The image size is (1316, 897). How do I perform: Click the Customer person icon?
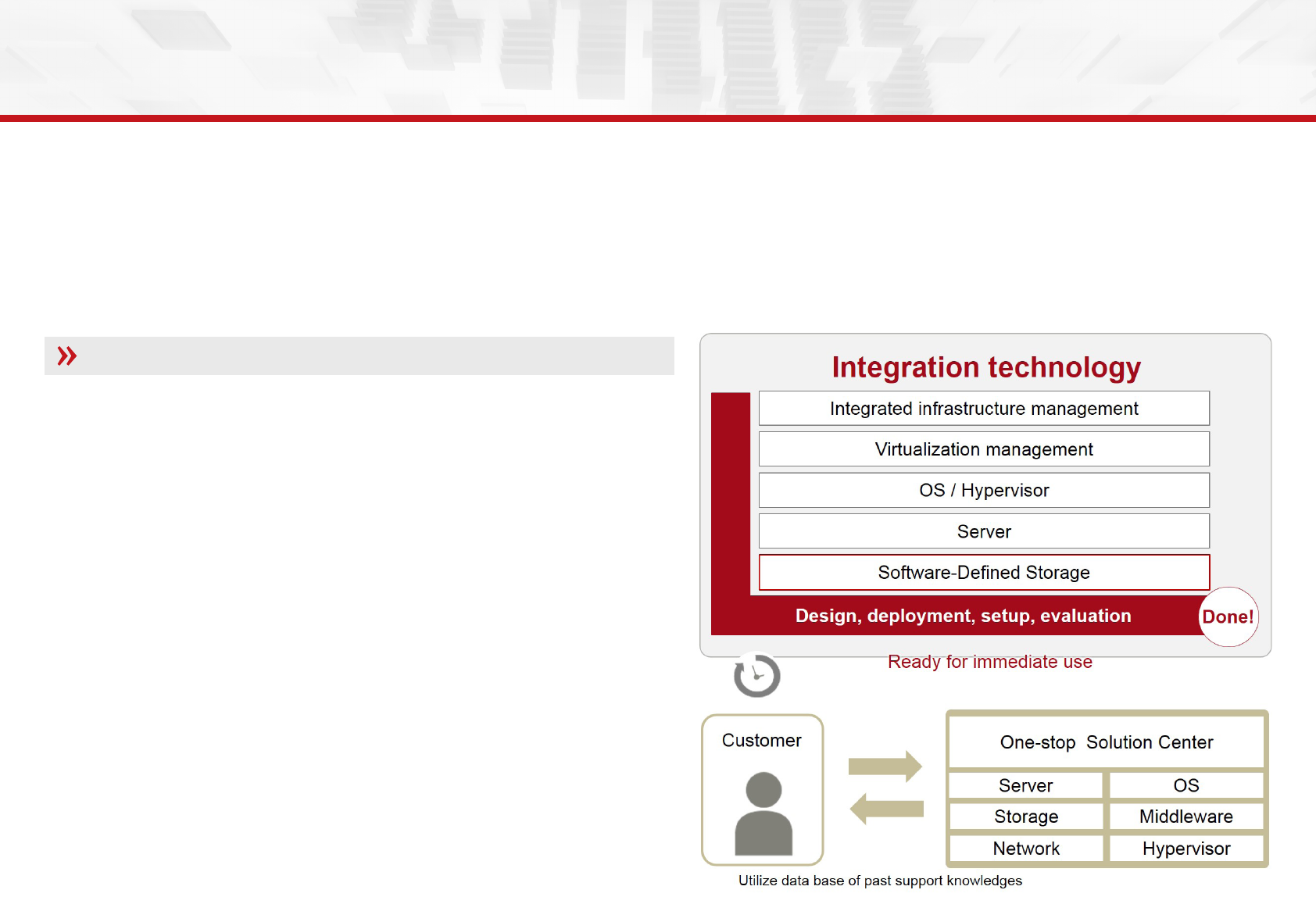pos(763,813)
